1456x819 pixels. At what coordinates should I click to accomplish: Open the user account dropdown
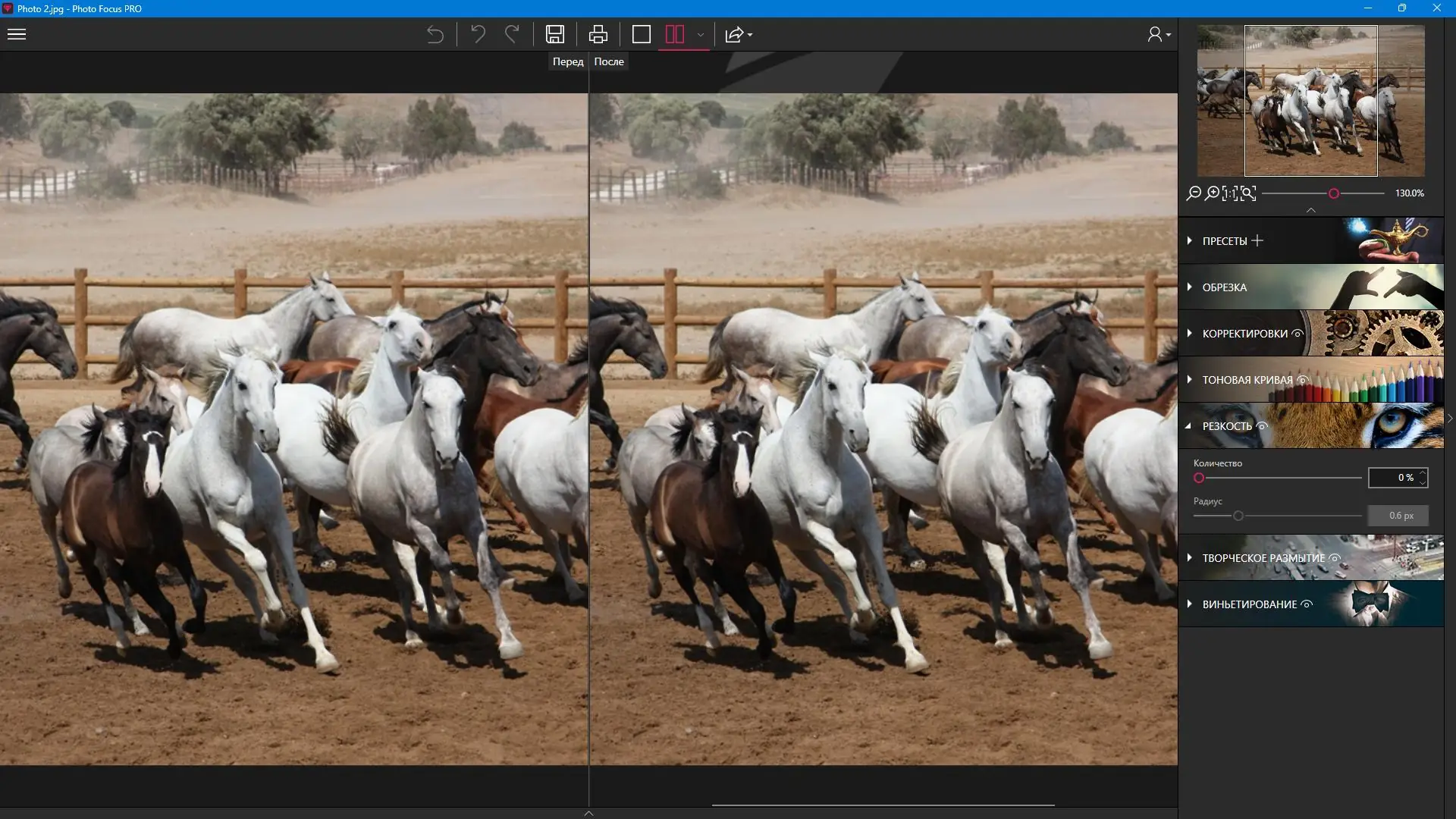tap(1158, 34)
